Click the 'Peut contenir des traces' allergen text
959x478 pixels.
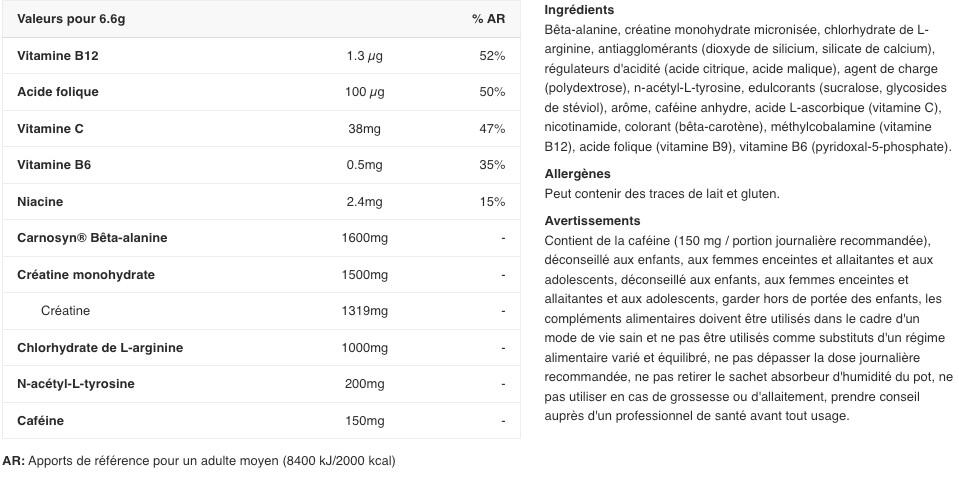661,194
